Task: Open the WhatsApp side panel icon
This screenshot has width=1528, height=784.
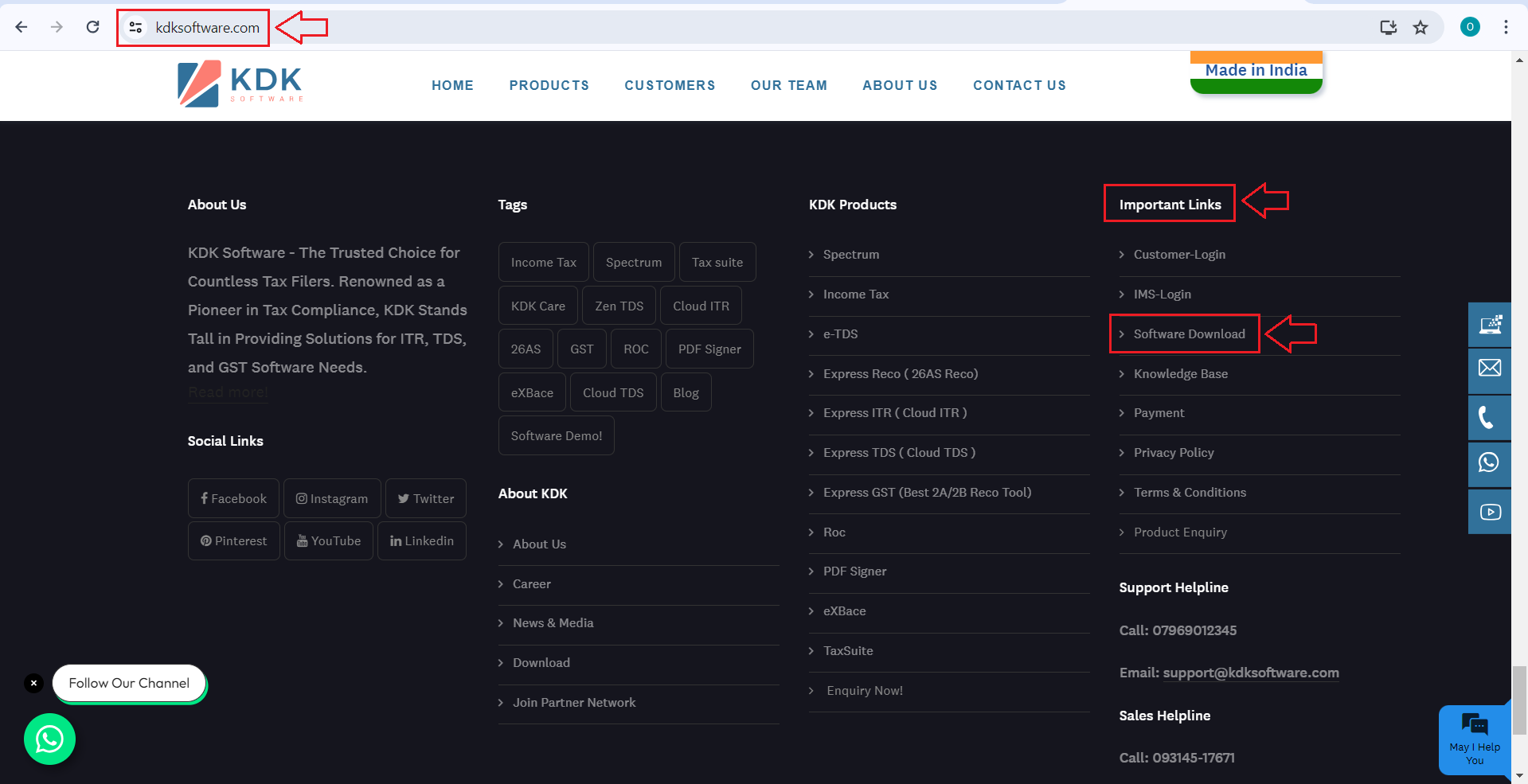Action: click(x=1490, y=463)
